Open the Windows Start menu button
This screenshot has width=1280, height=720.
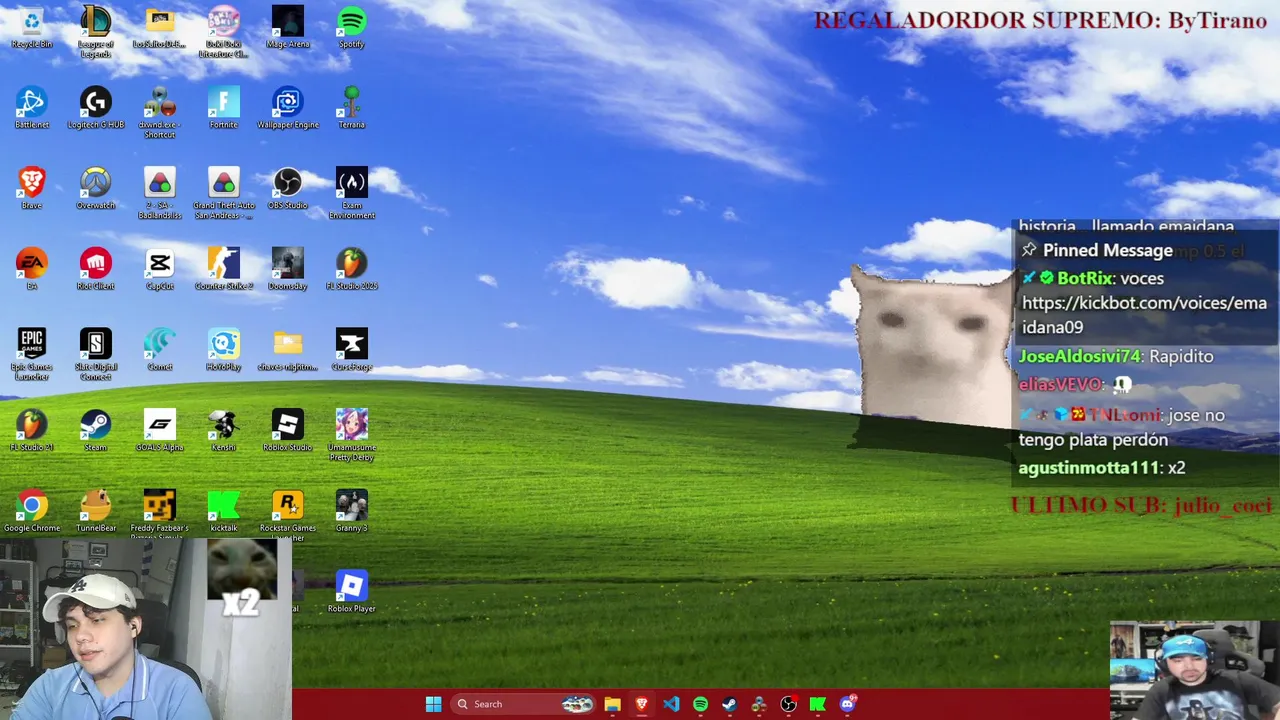coord(433,704)
